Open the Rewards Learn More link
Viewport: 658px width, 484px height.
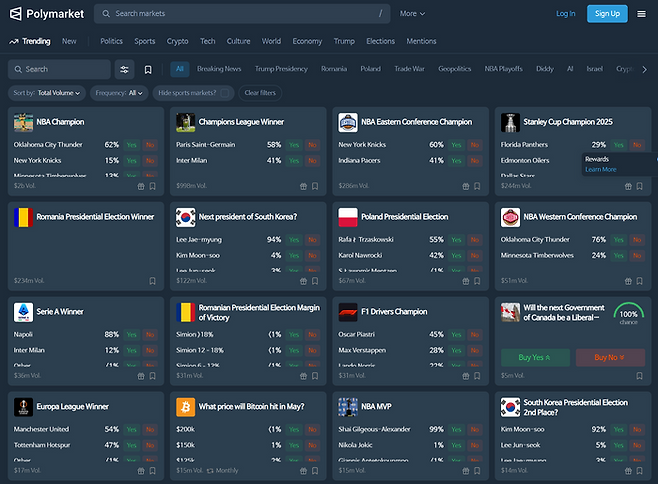tap(601, 170)
